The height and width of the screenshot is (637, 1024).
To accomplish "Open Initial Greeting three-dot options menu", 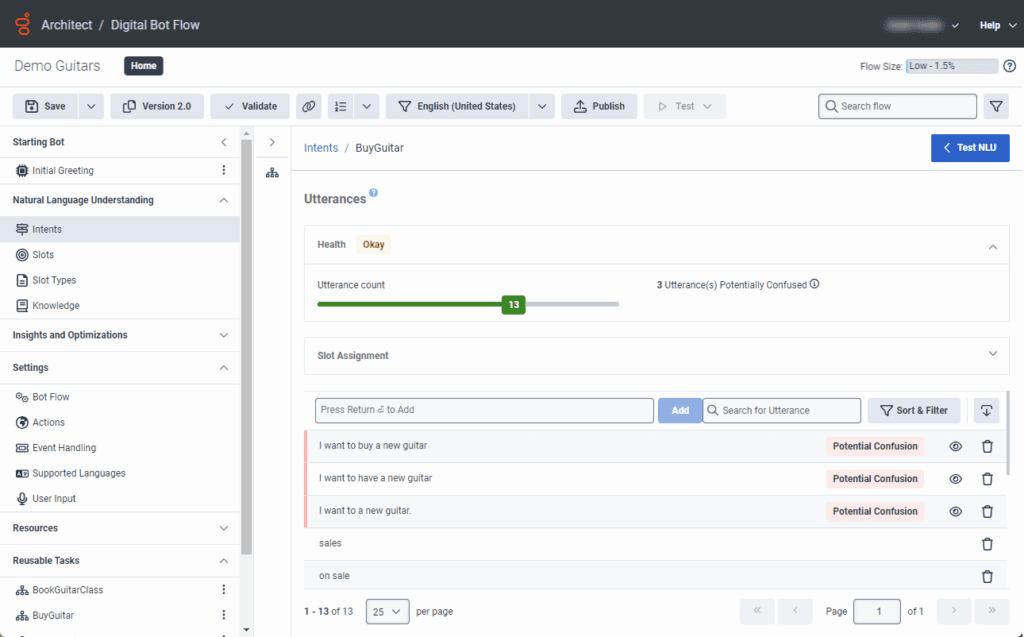I will 224,171.
